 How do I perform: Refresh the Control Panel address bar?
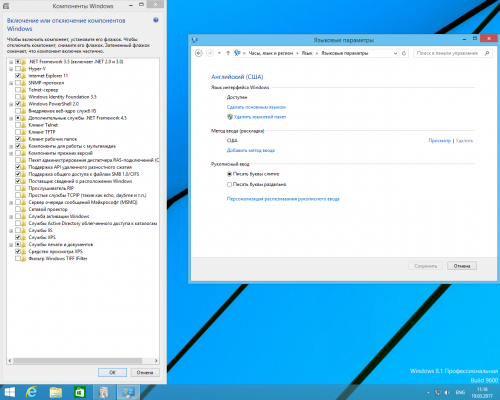tap(404, 53)
